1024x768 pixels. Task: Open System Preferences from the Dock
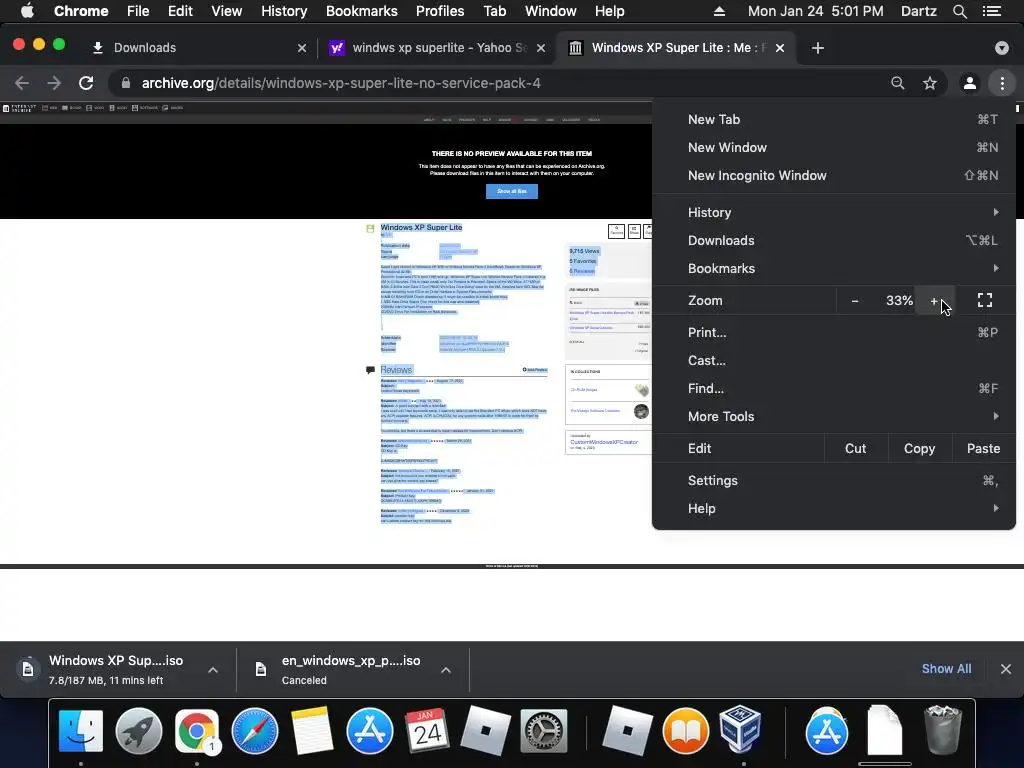point(543,731)
